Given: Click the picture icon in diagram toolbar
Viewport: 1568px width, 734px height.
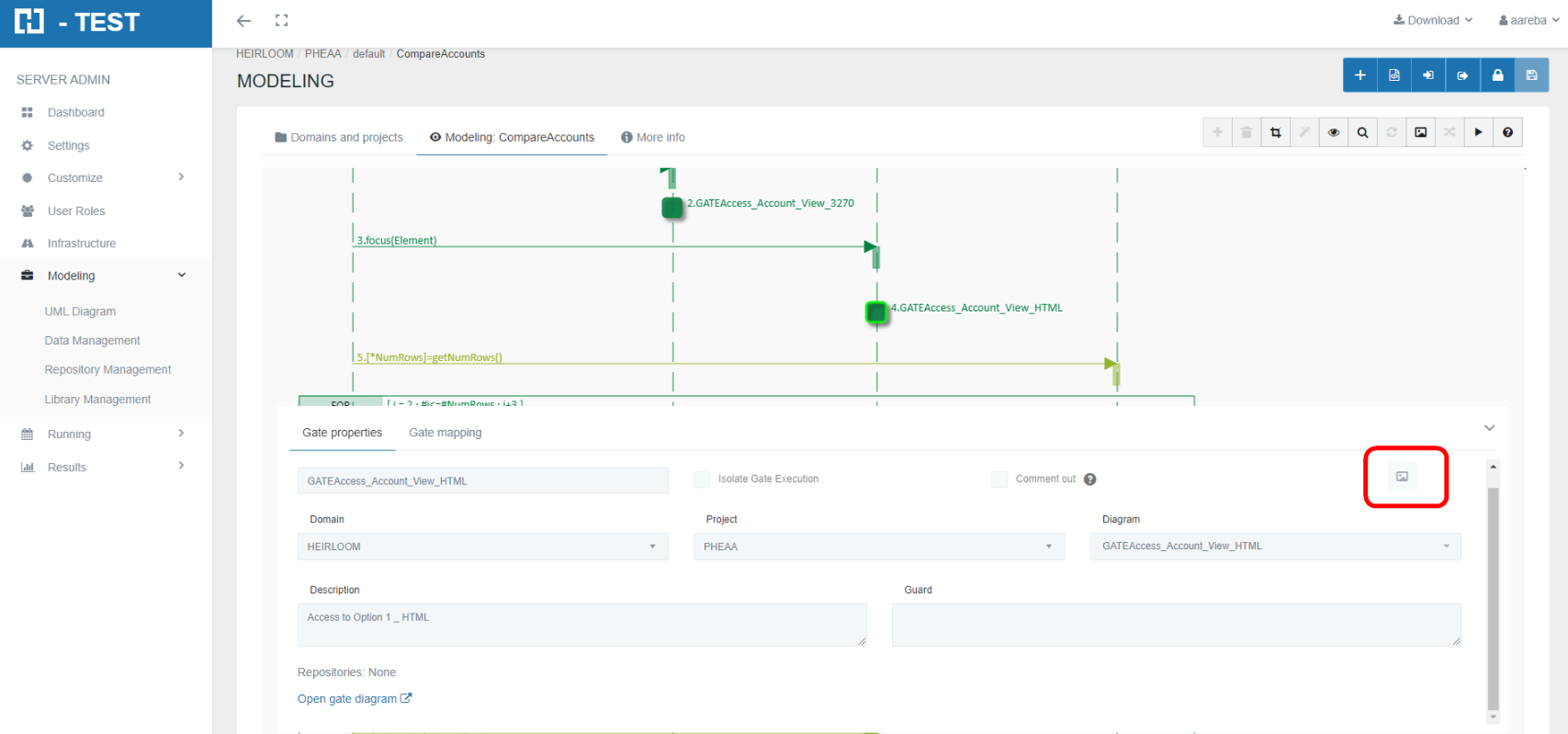Looking at the screenshot, I should point(1420,132).
